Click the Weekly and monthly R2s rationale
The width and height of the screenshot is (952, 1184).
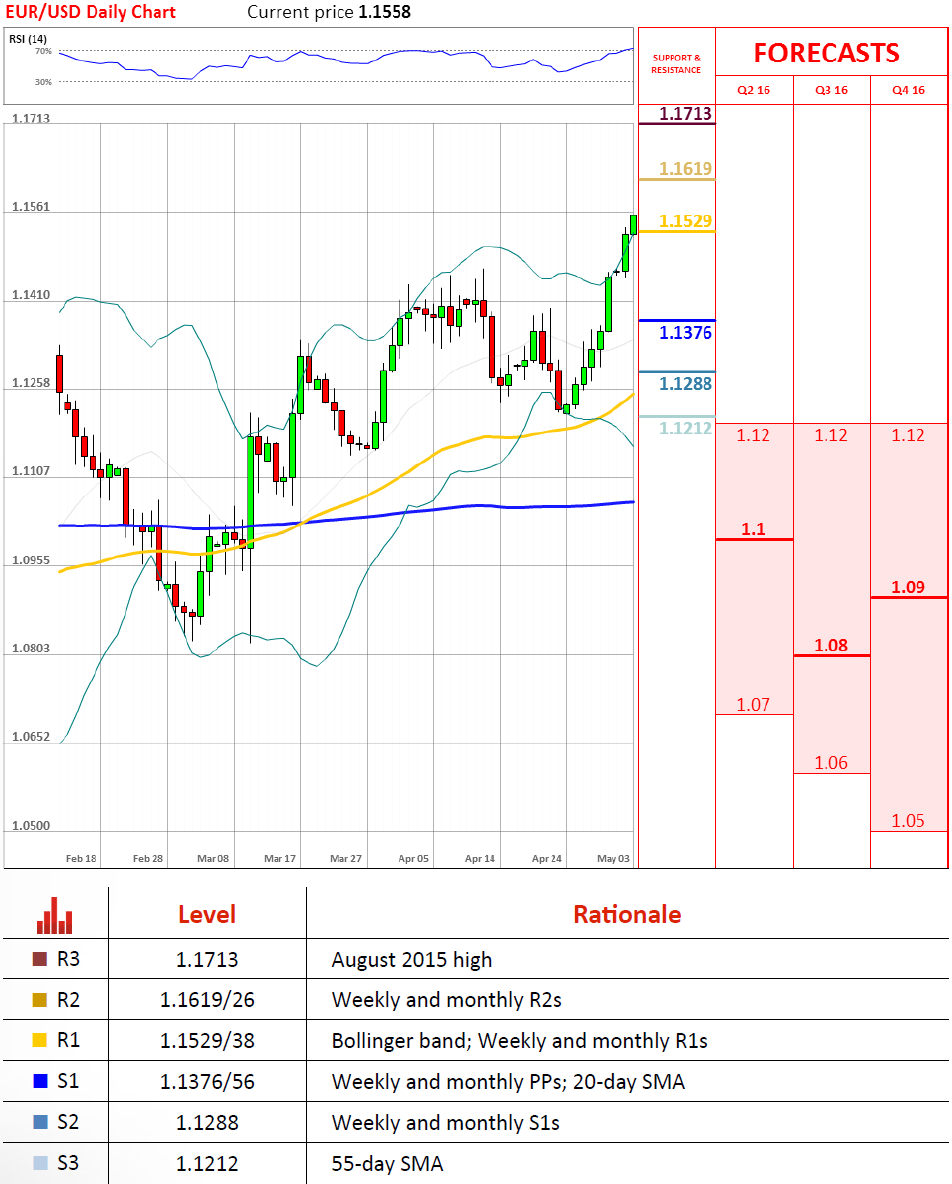point(447,1000)
